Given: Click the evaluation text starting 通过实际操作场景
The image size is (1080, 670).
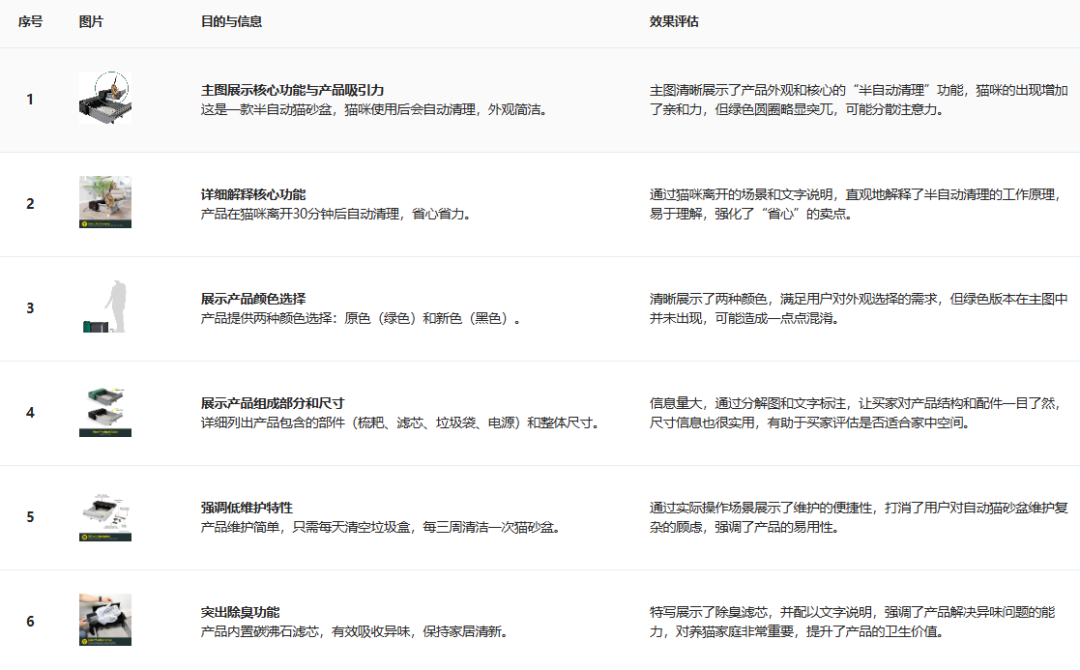Looking at the screenshot, I should (858, 518).
